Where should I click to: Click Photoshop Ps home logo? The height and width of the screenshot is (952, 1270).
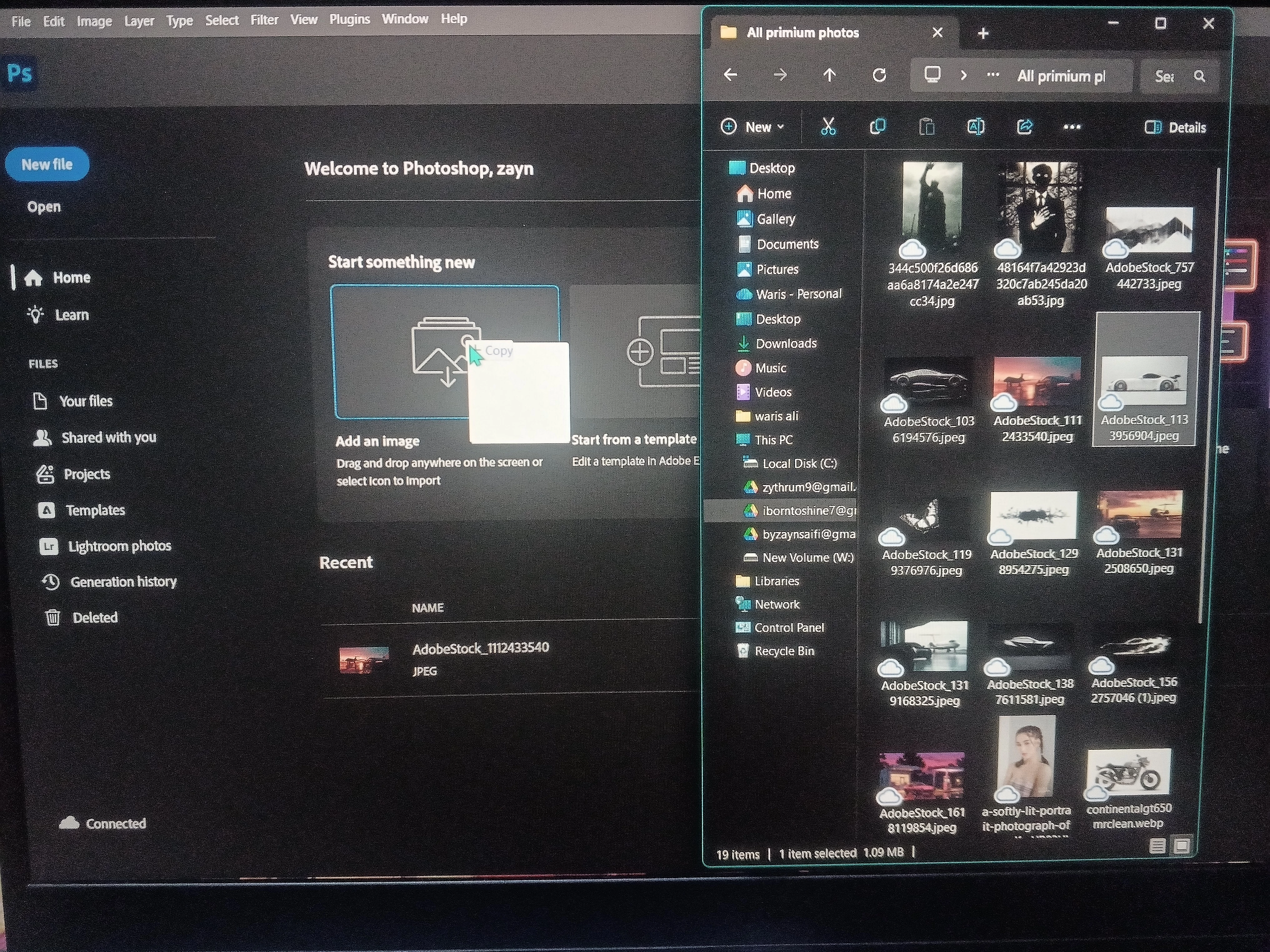tap(20, 73)
